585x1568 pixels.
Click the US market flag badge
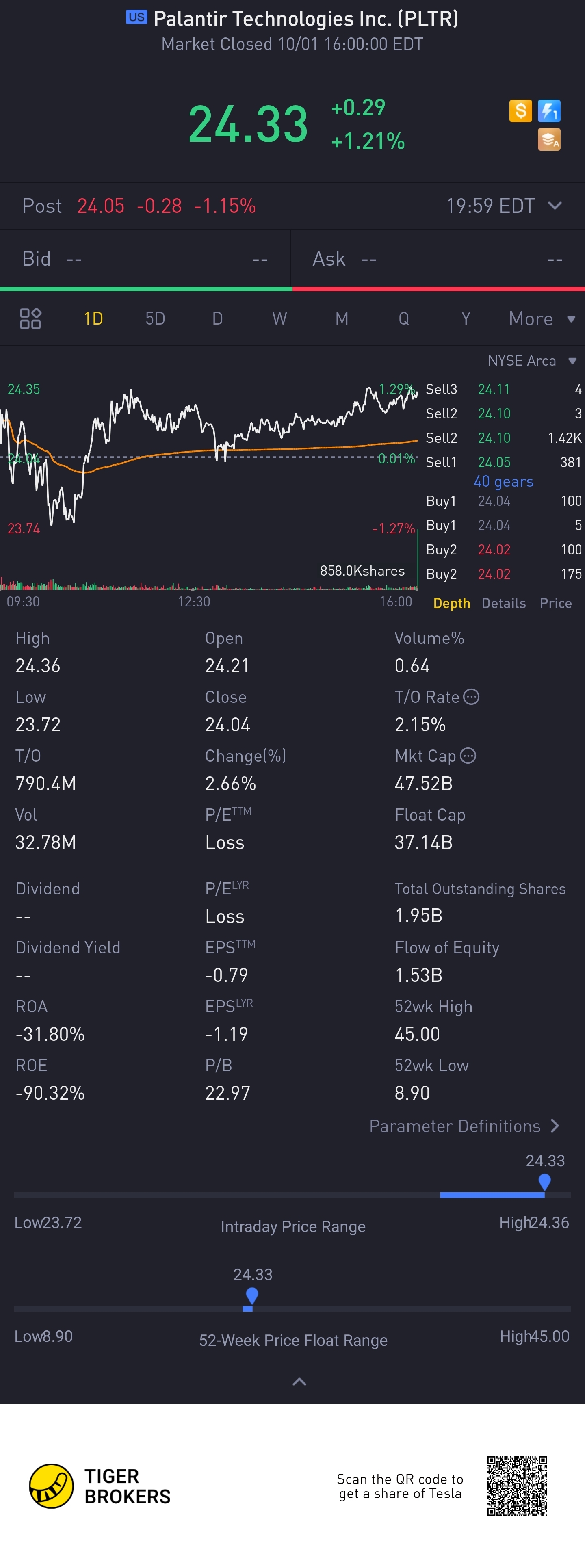pyautogui.click(x=136, y=17)
